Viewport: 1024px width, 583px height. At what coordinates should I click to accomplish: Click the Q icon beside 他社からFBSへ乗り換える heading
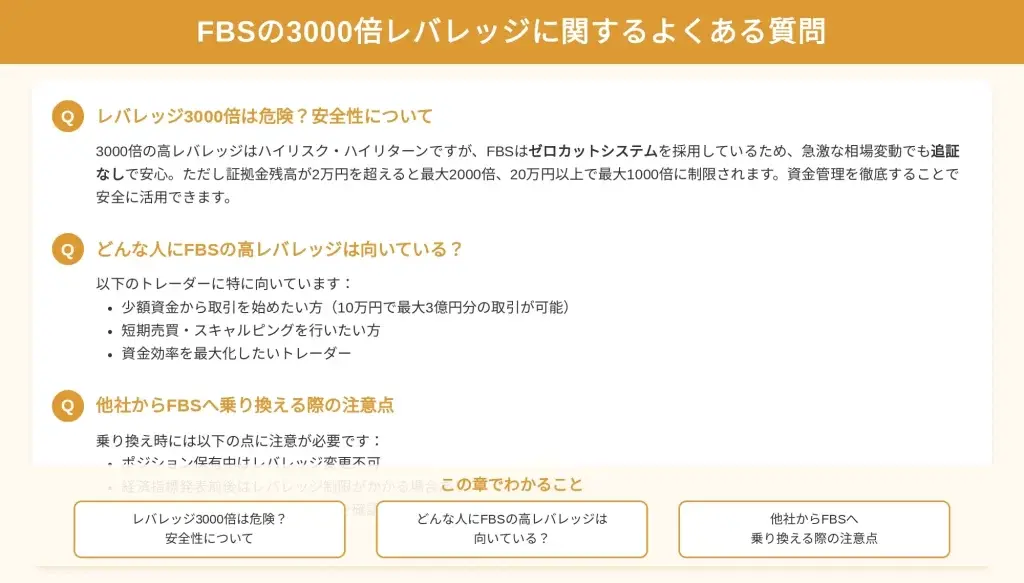click(x=67, y=405)
